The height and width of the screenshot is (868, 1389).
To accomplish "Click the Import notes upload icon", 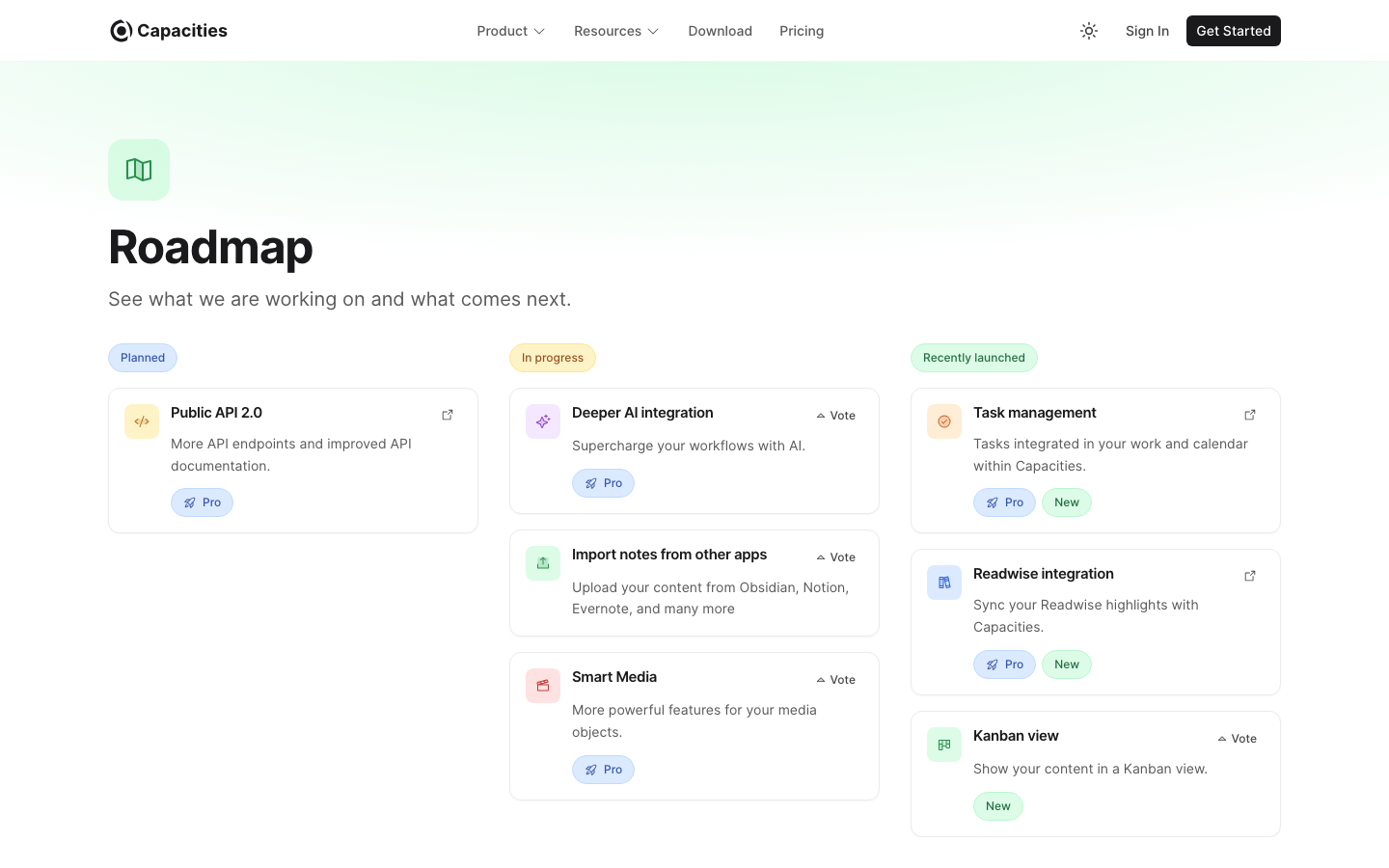I will click(x=543, y=563).
